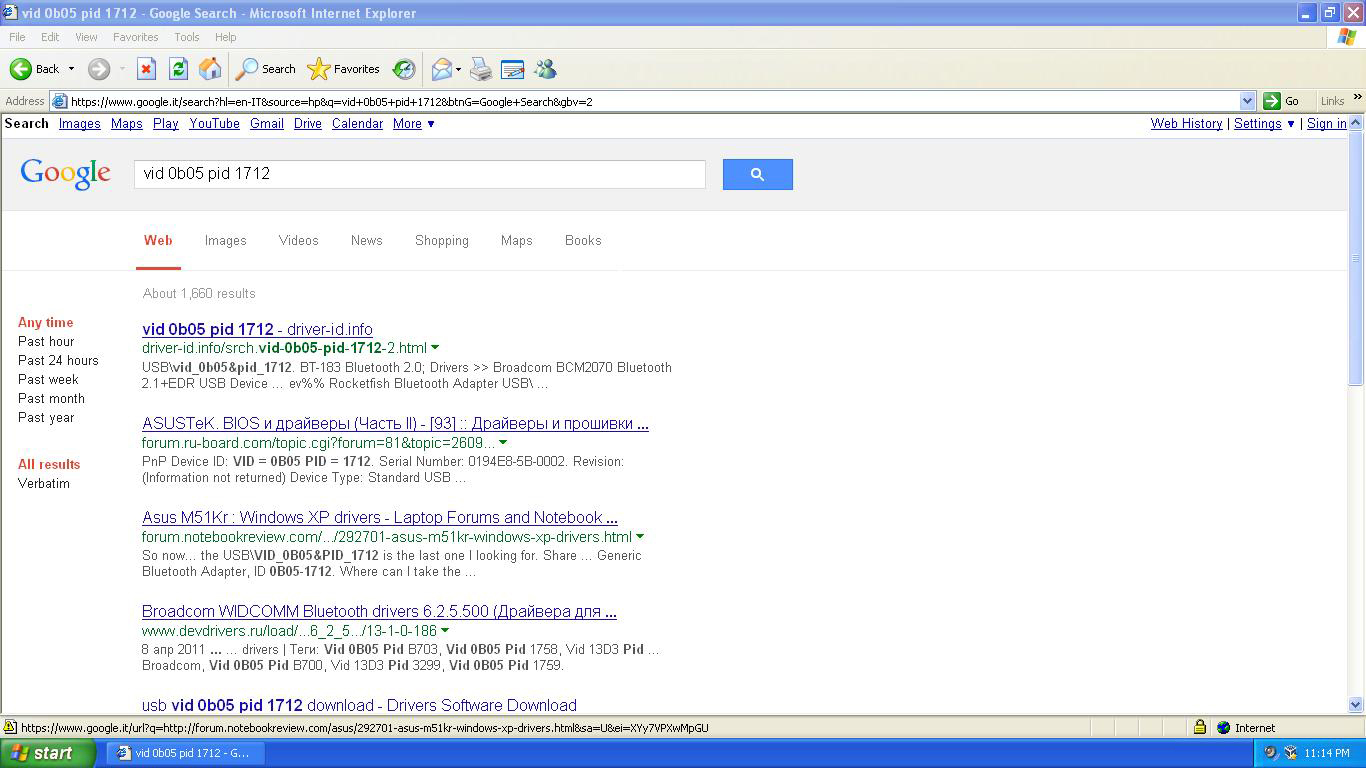1366x768 pixels.
Task: Open the Tools menu
Action: pos(187,37)
